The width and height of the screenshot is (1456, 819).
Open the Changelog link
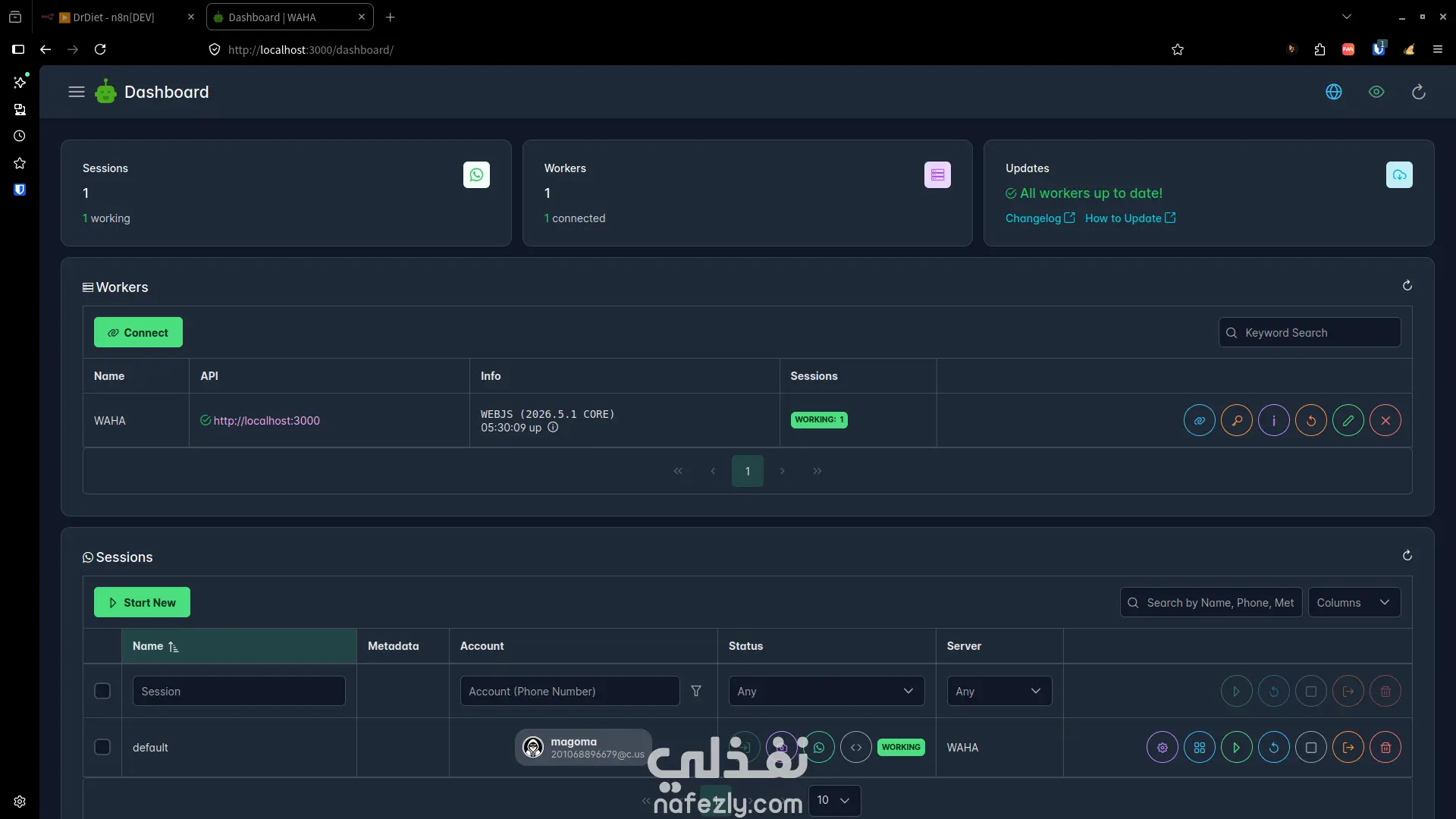coord(1040,218)
